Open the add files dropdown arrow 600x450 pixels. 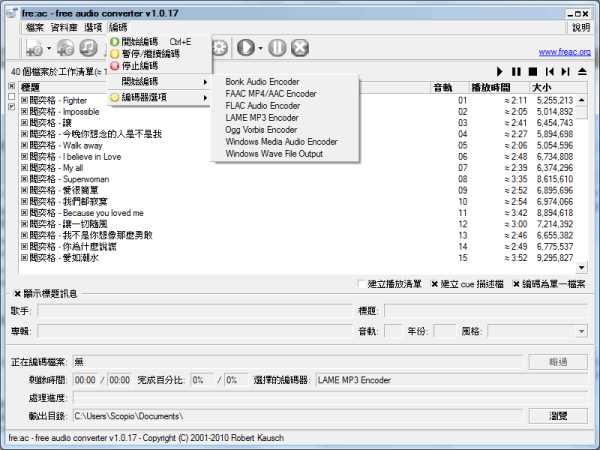(x=49, y=48)
